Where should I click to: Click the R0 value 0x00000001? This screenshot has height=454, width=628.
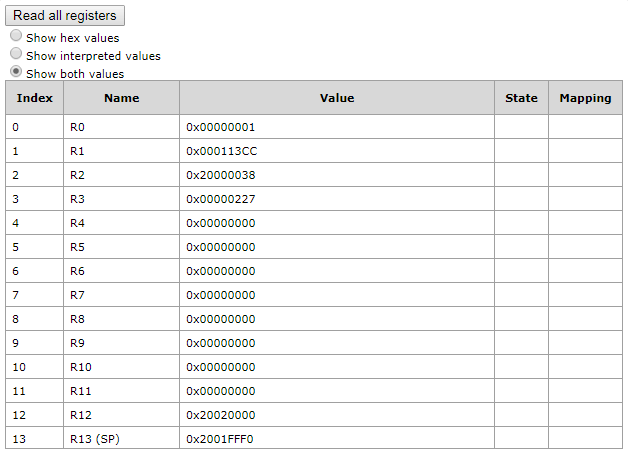[221, 127]
